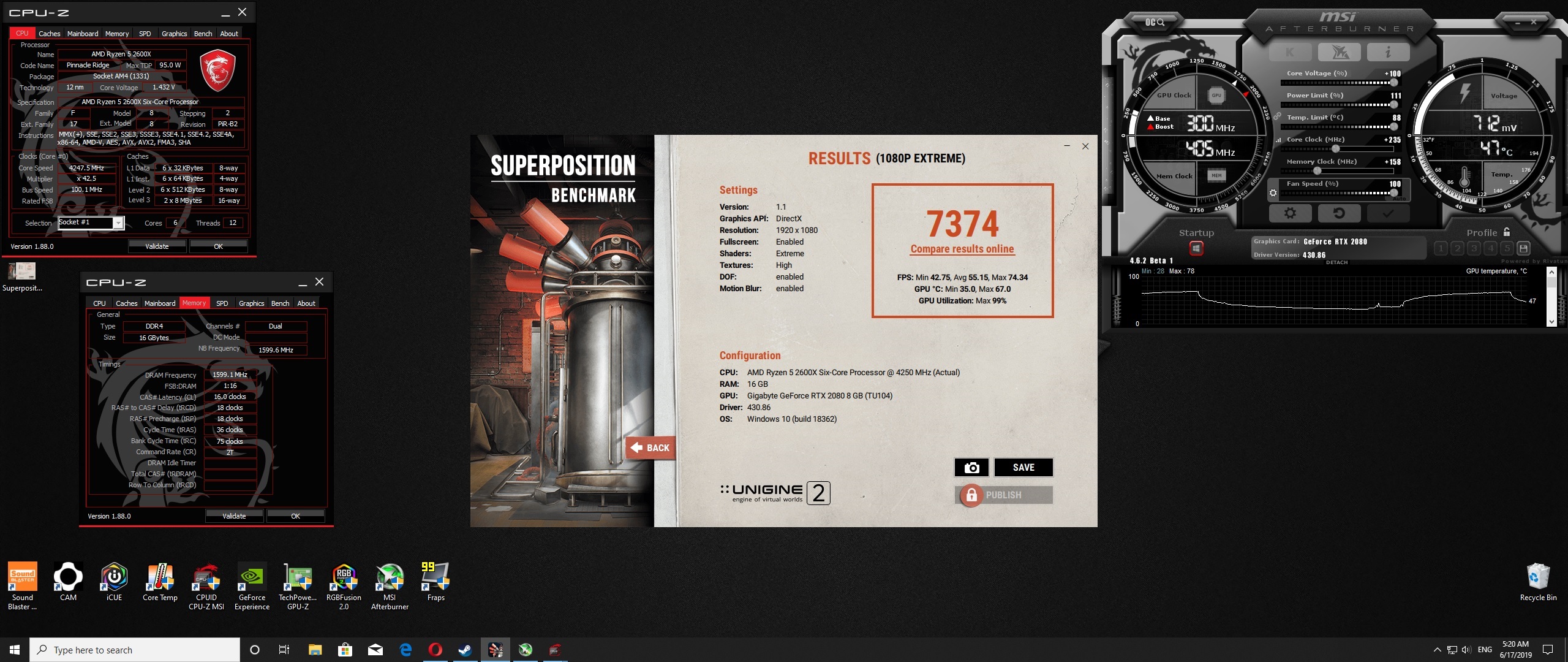The image size is (1568, 662).
Task: Open Opera browser from taskbar
Action: [x=435, y=650]
